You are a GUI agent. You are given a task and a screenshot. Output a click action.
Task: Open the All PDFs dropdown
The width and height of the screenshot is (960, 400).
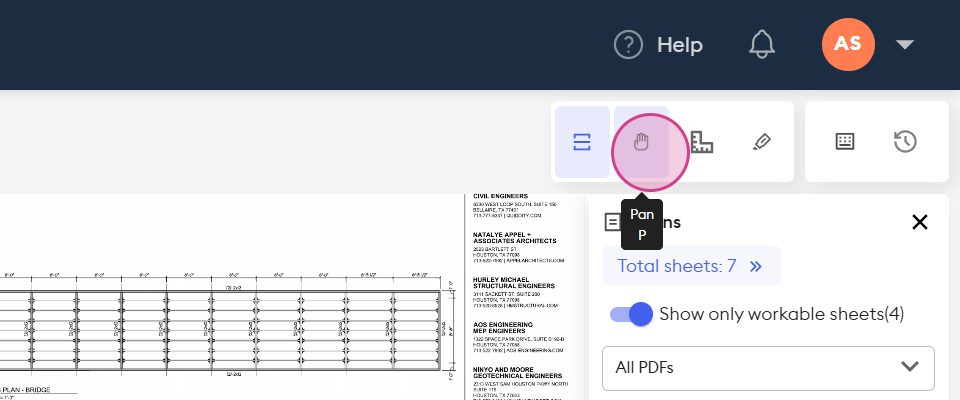[x=768, y=368]
